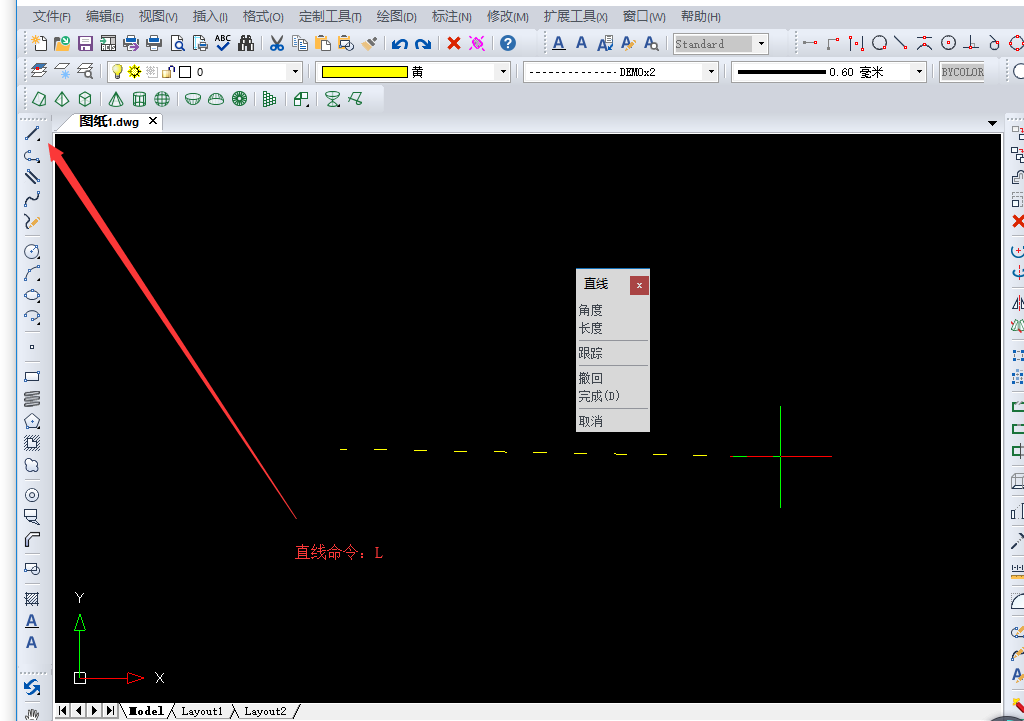This screenshot has width=1024, height=721.
Task: Select the Polygon tool
Action: [32, 421]
